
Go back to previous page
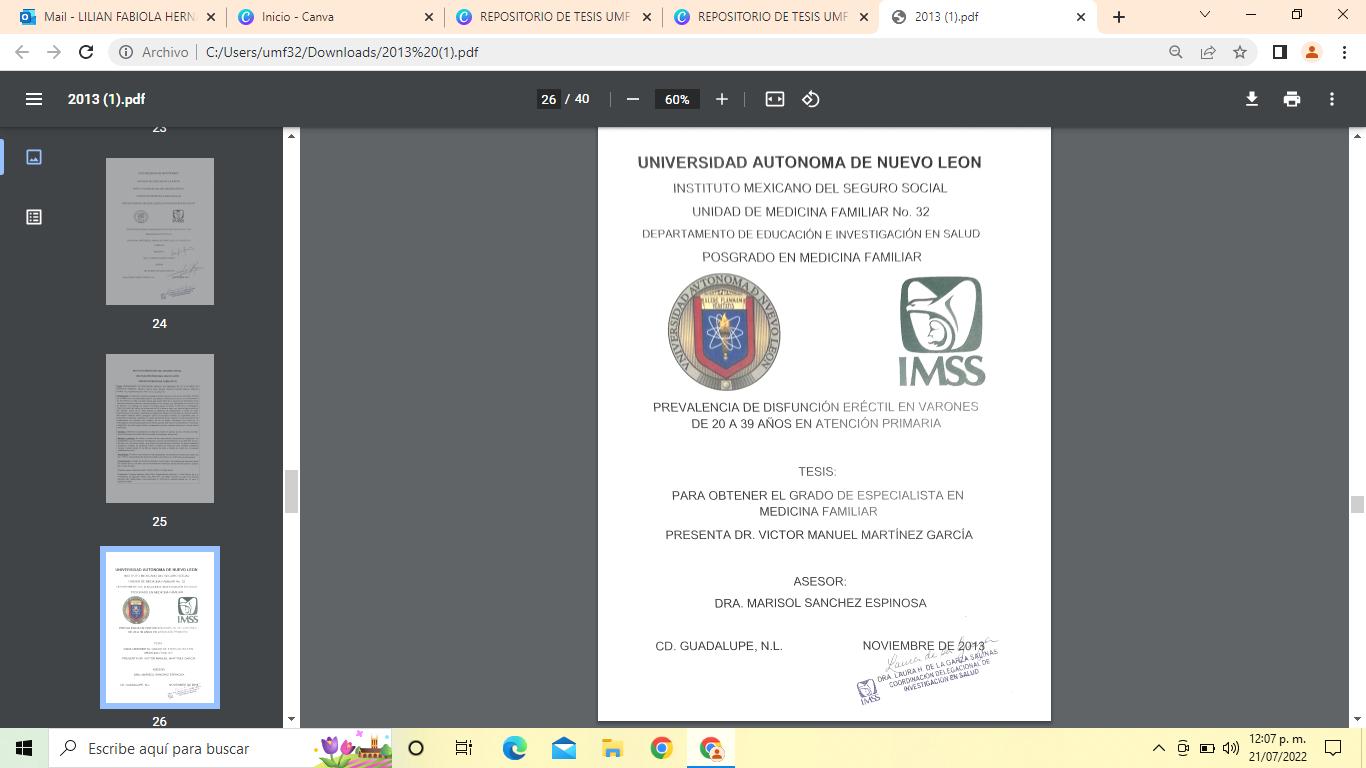pos(22,52)
